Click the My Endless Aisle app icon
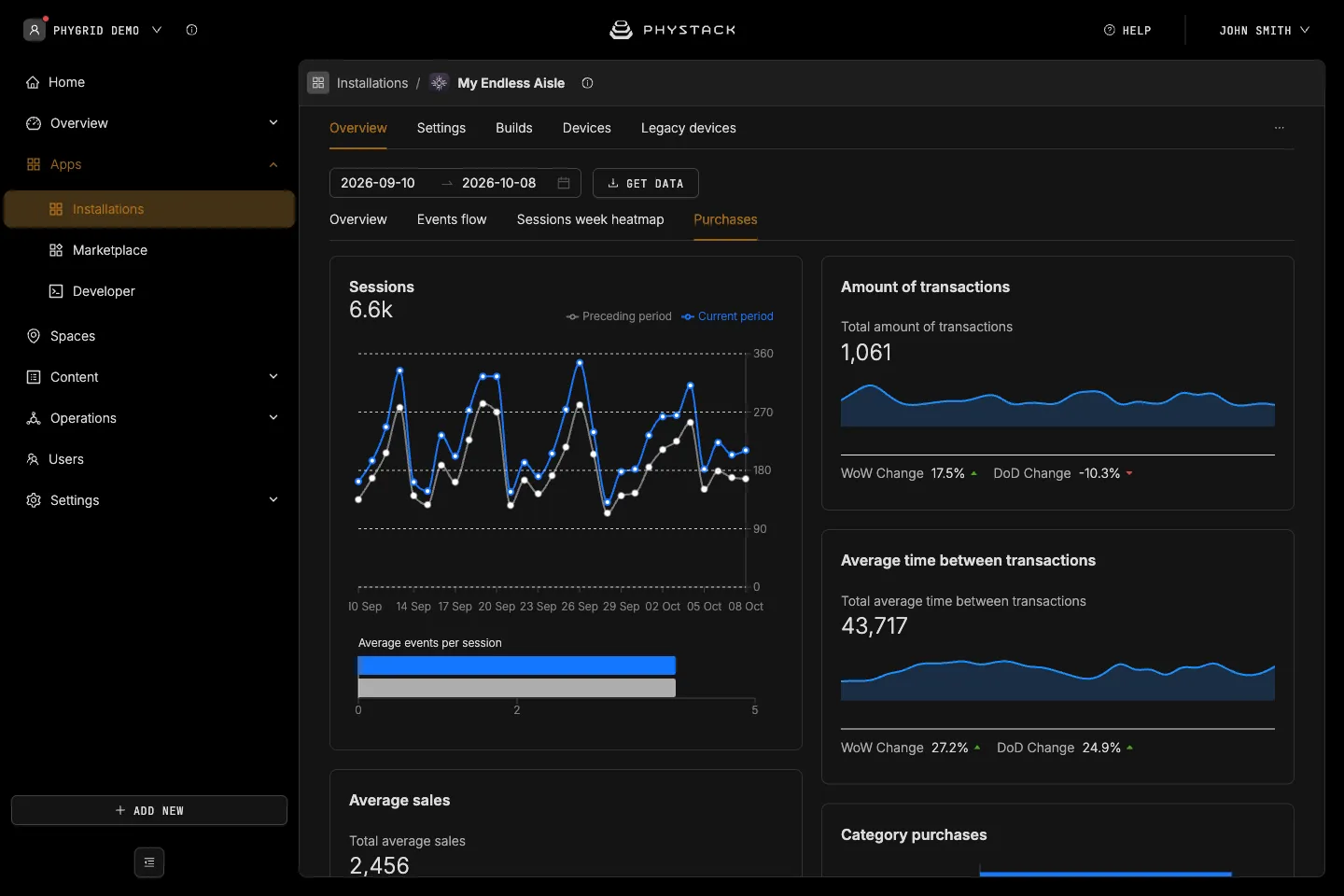The width and height of the screenshot is (1344, 896). [440, 83]
